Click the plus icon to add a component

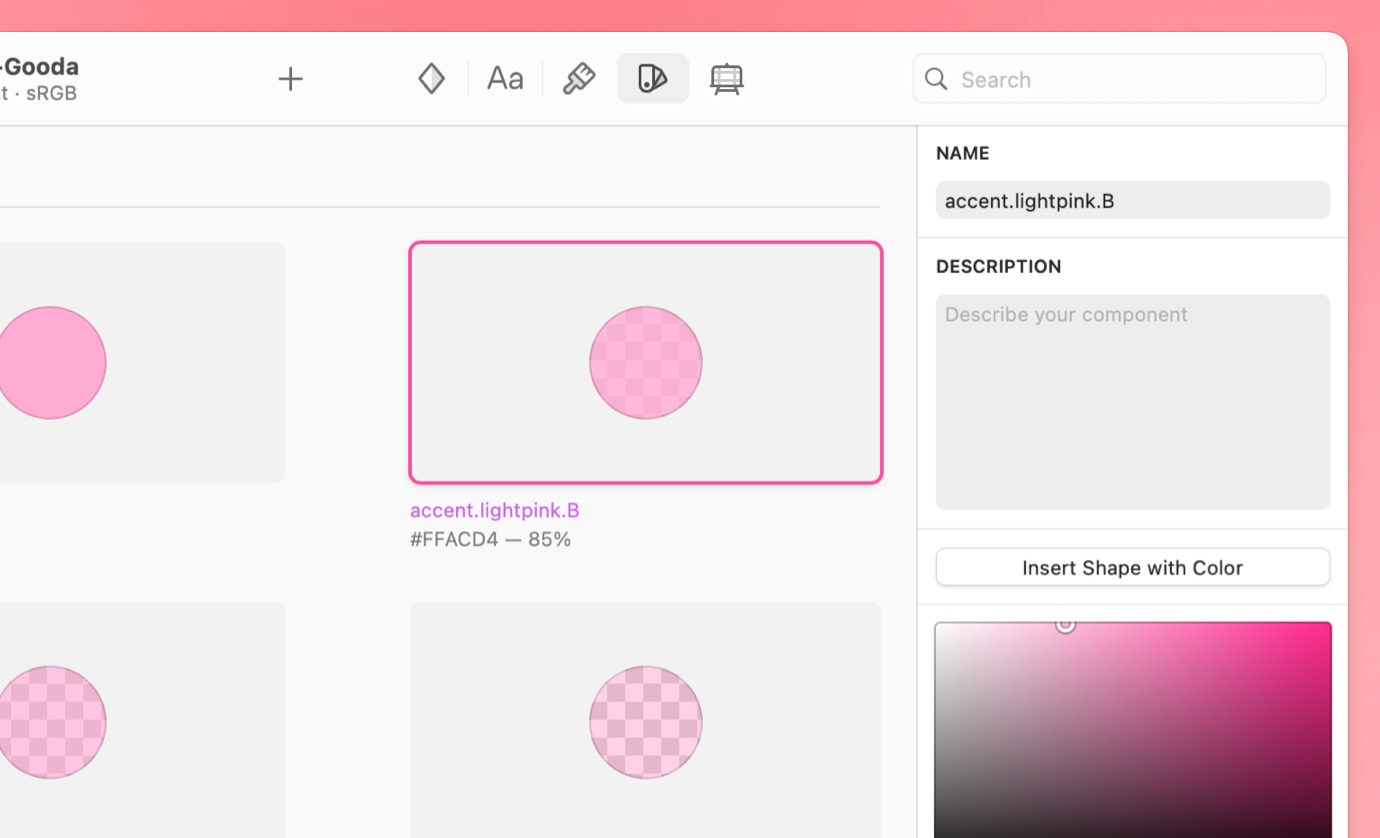(290, 79)
